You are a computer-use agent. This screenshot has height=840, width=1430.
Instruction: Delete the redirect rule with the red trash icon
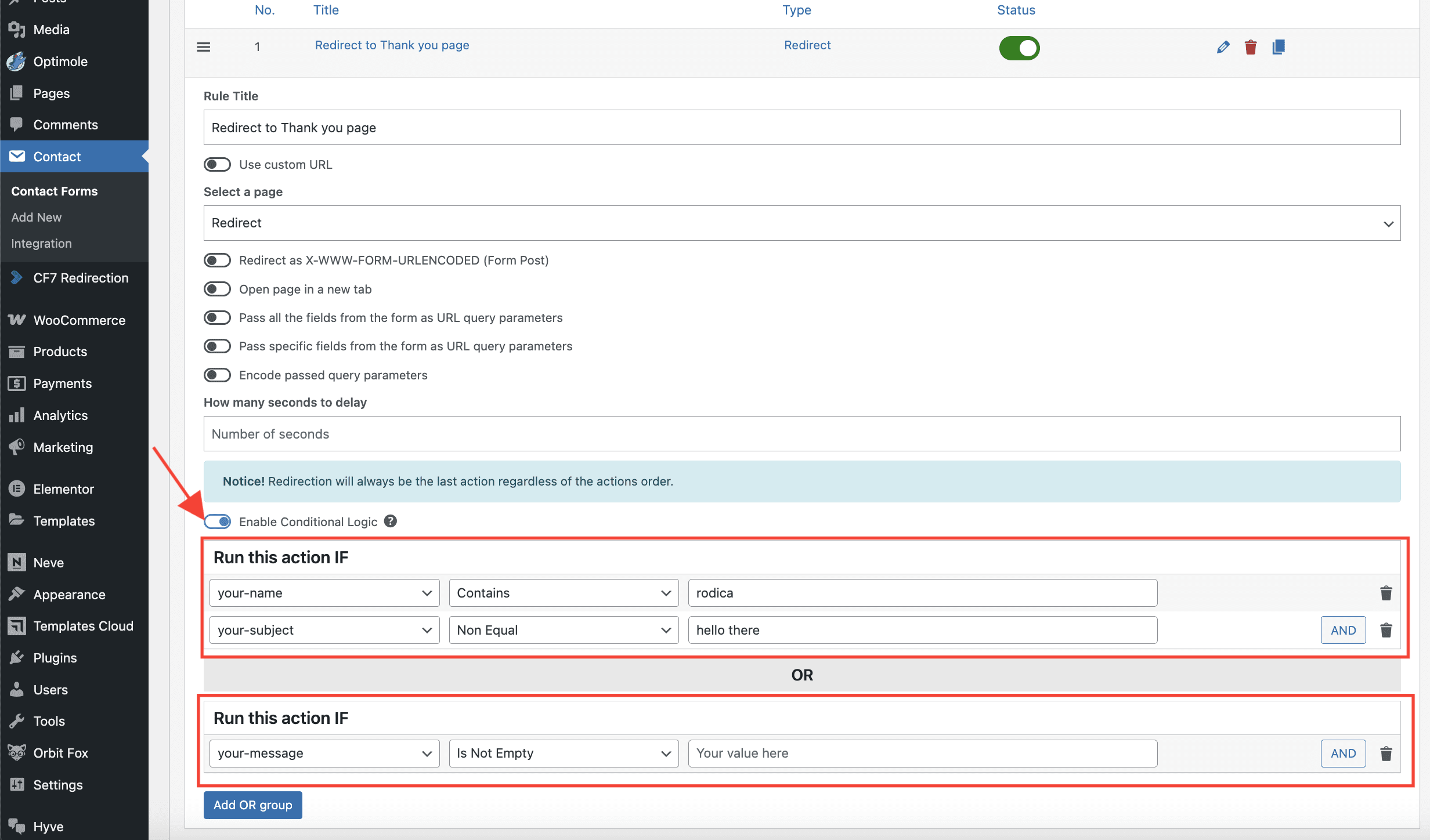tap(1251, 47)
